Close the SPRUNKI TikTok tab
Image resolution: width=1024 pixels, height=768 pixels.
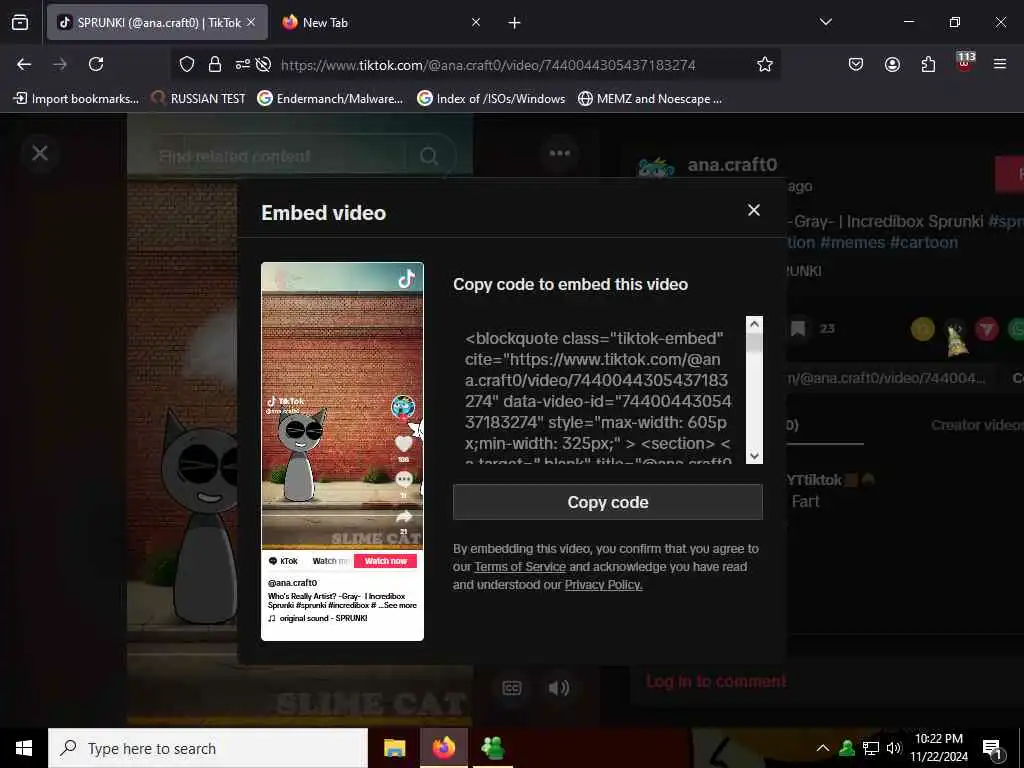click(x=251, y=22)
